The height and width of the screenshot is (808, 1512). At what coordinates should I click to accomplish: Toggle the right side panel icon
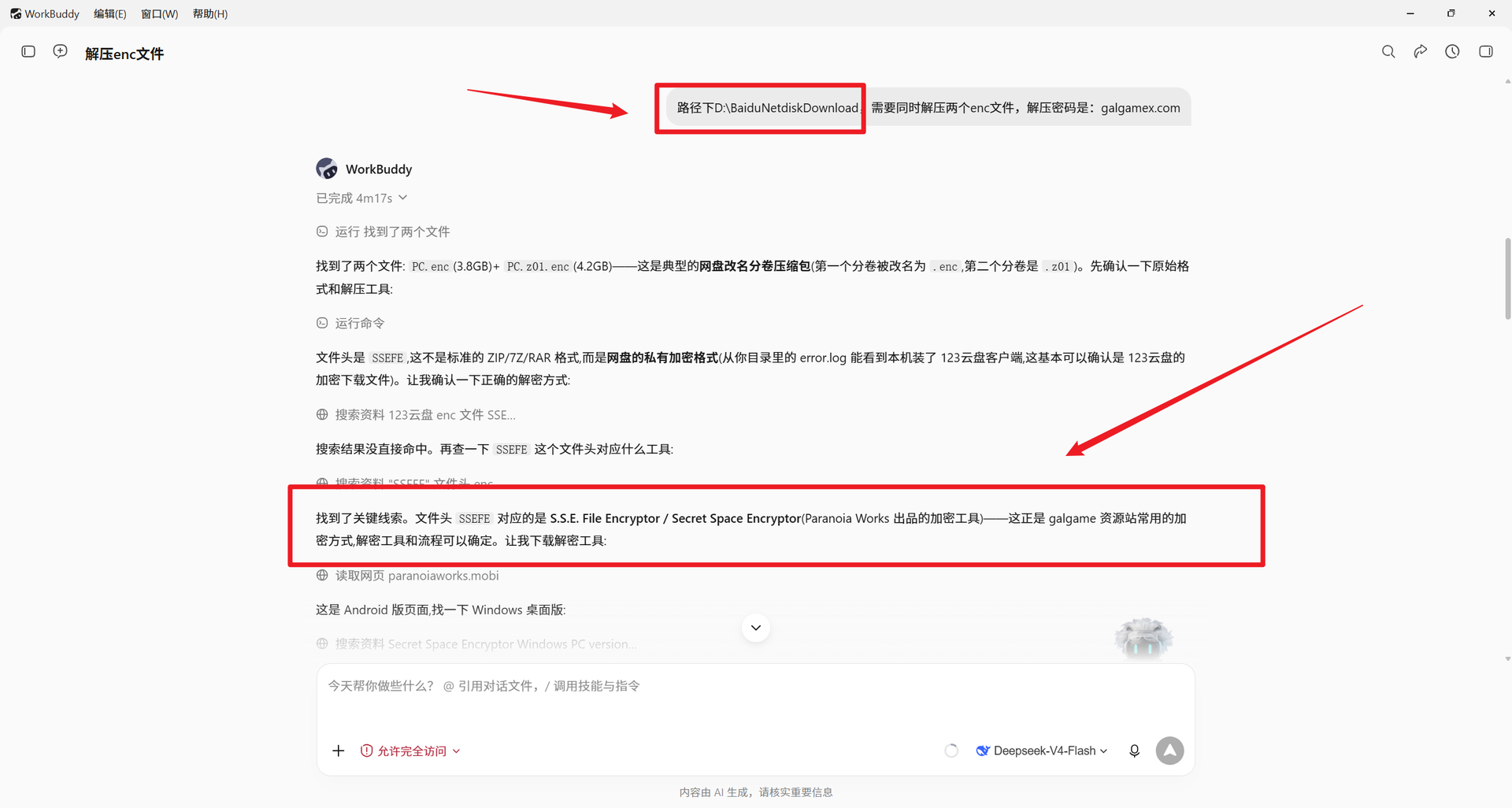tap(1485, 51)
